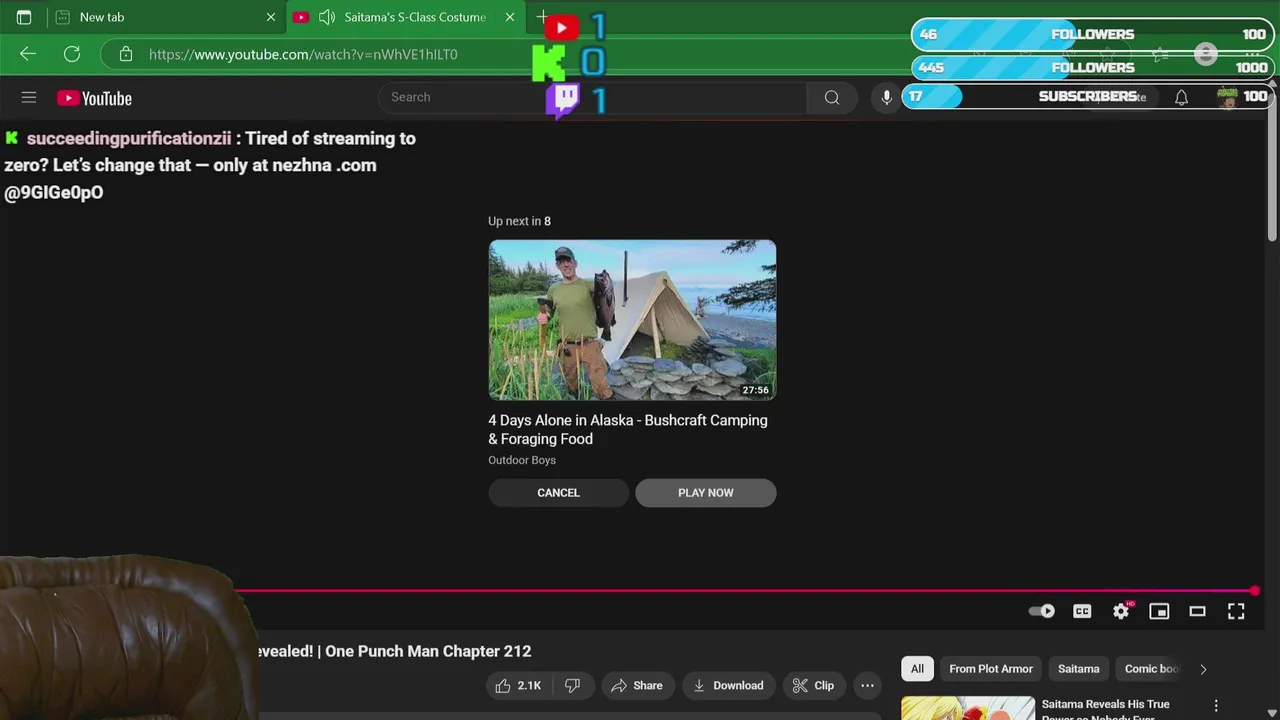Select the Saitama filter chip
The height and width of the screenshot is (720, 1280).
pyautogui.click(x=1079, y=669)
